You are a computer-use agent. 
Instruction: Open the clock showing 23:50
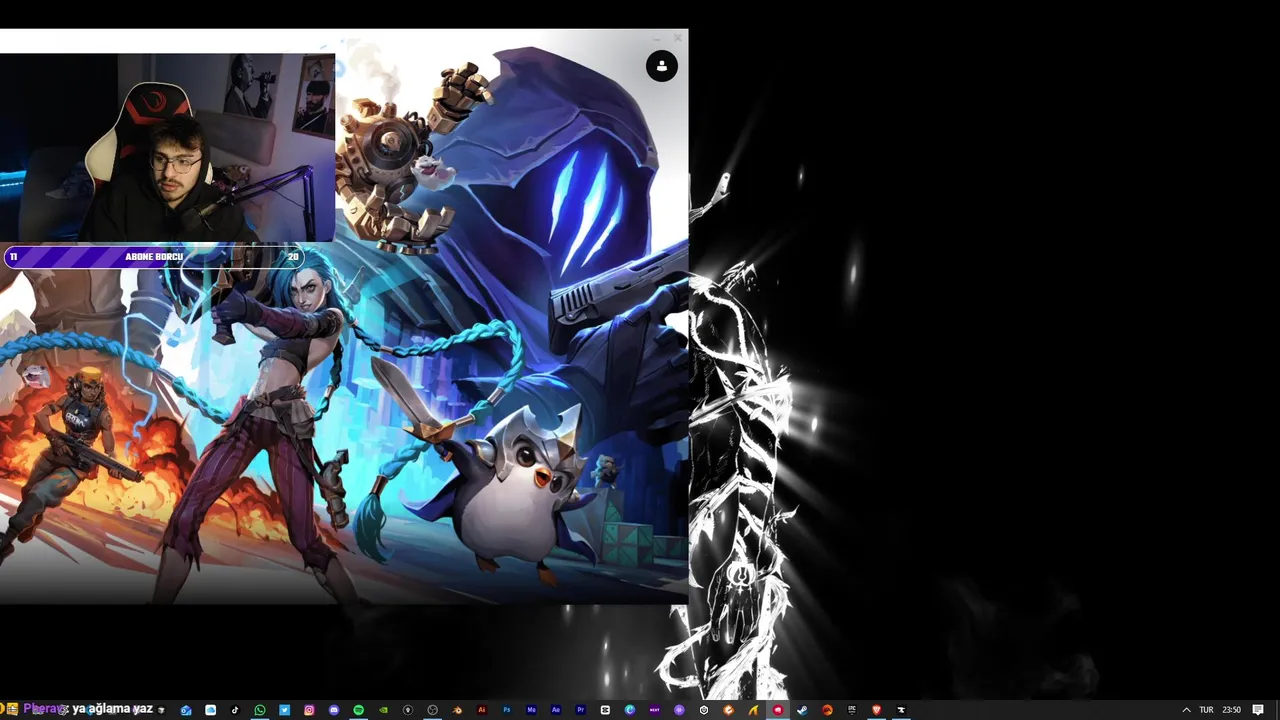point(1231,710)
